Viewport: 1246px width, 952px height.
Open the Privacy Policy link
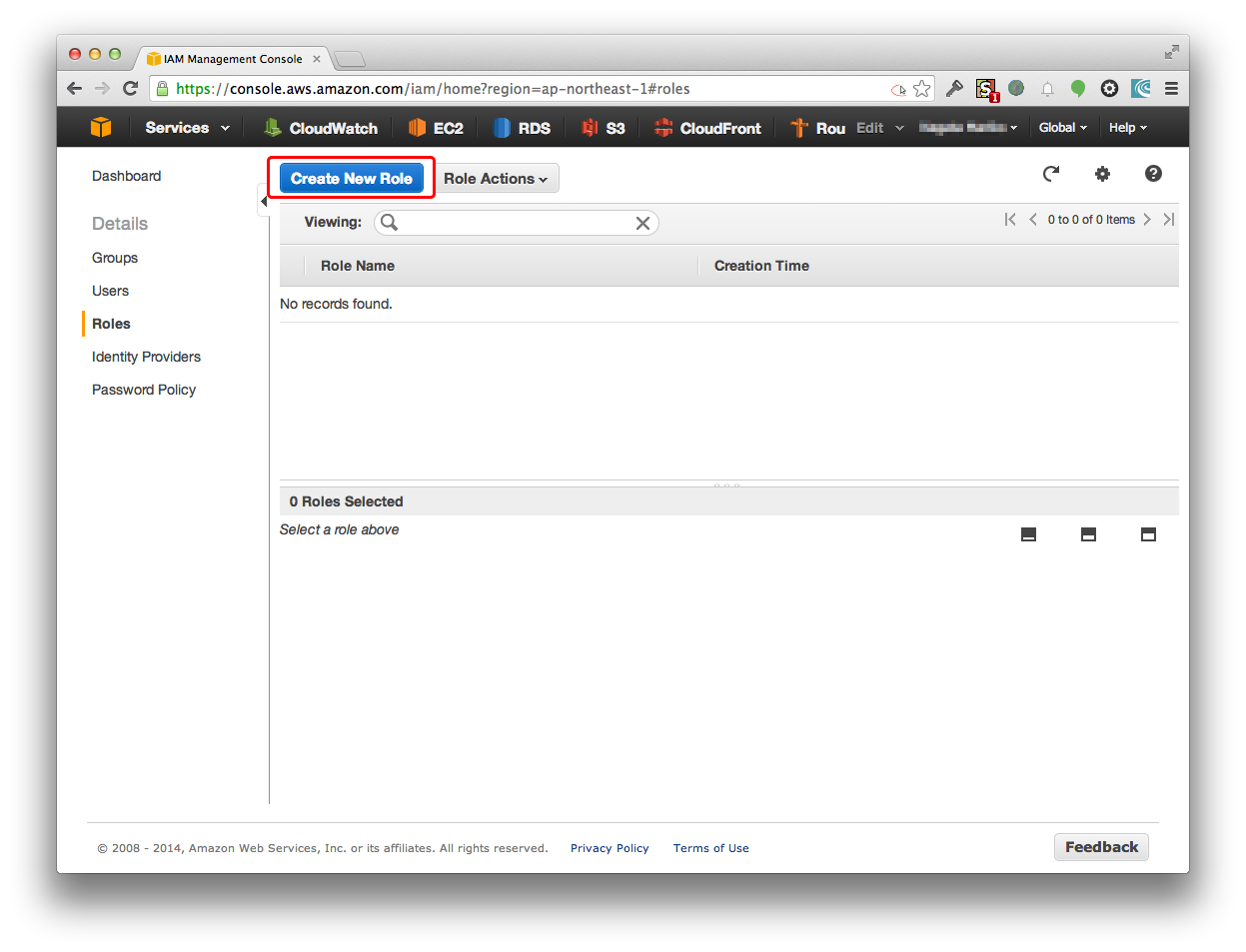(x=610, y=848)
